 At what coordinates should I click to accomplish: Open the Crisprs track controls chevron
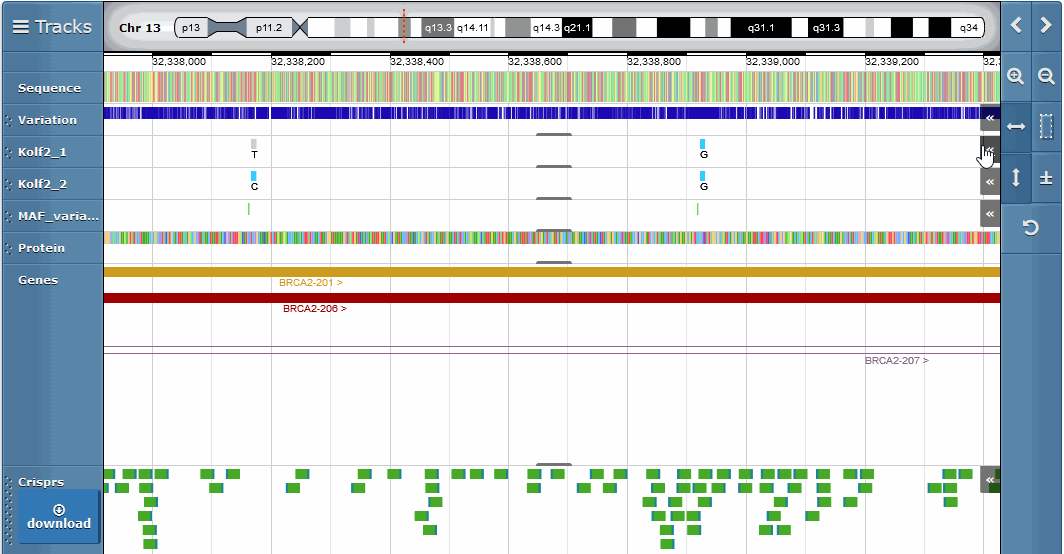point(989,480)
